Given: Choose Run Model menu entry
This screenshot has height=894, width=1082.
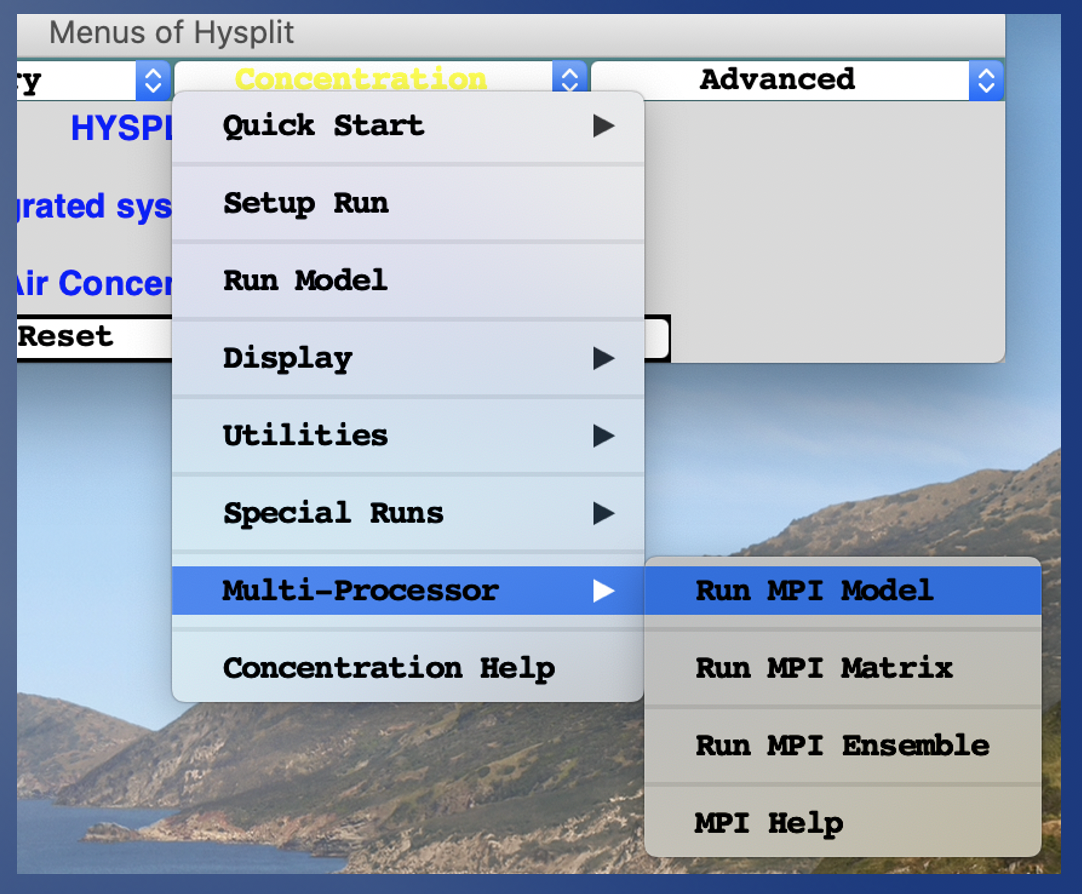Looking at the screenshot, I should (x=408, y=281).
